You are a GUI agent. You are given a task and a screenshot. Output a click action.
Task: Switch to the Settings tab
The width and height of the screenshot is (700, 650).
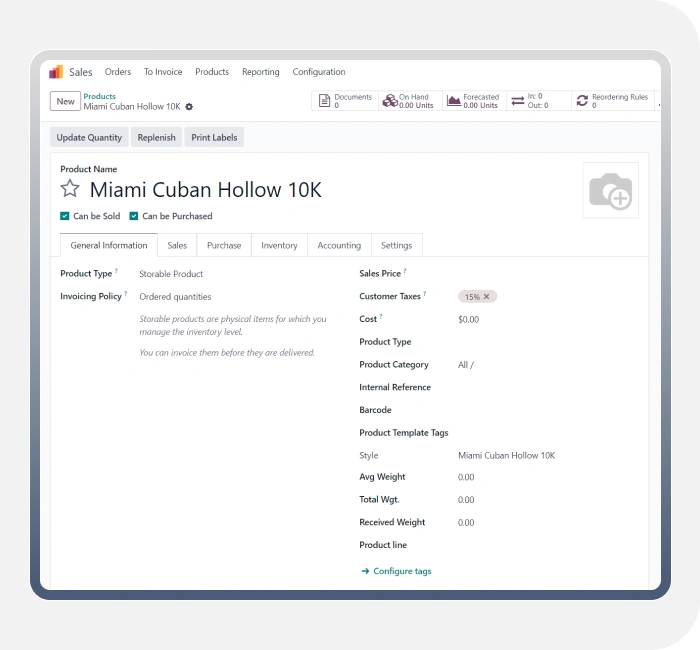point(396,245)
